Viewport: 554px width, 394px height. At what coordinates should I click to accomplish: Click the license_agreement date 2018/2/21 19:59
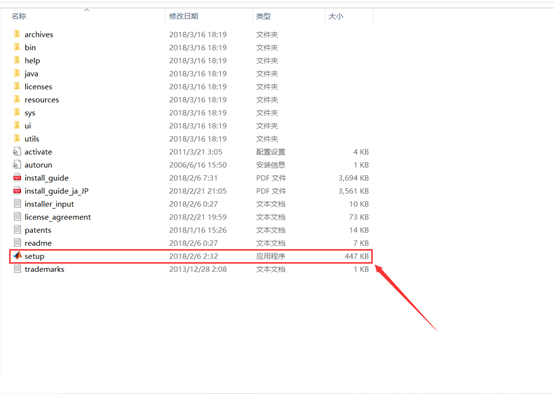pyautogui.click(x=198, y=217)
